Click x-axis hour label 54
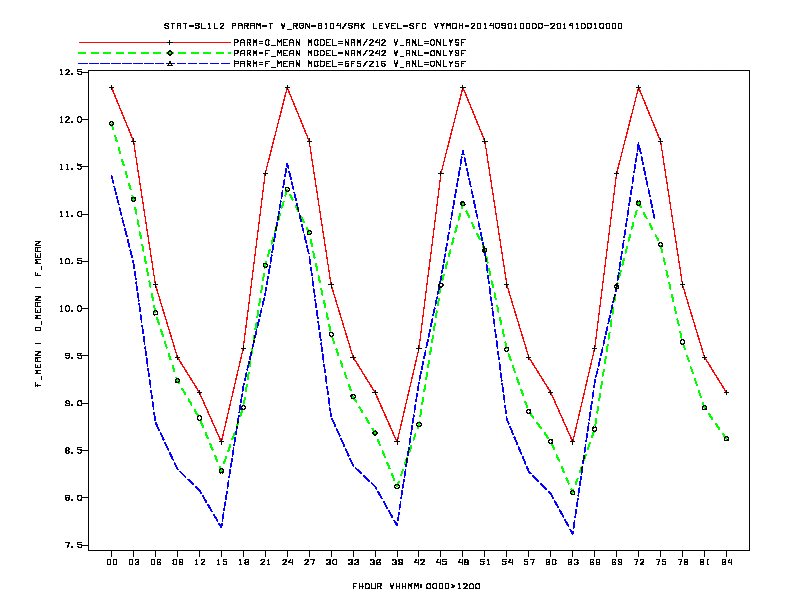The width and height of the screenshot is (792, 612). pyautogui.click(x=507, y=562)
